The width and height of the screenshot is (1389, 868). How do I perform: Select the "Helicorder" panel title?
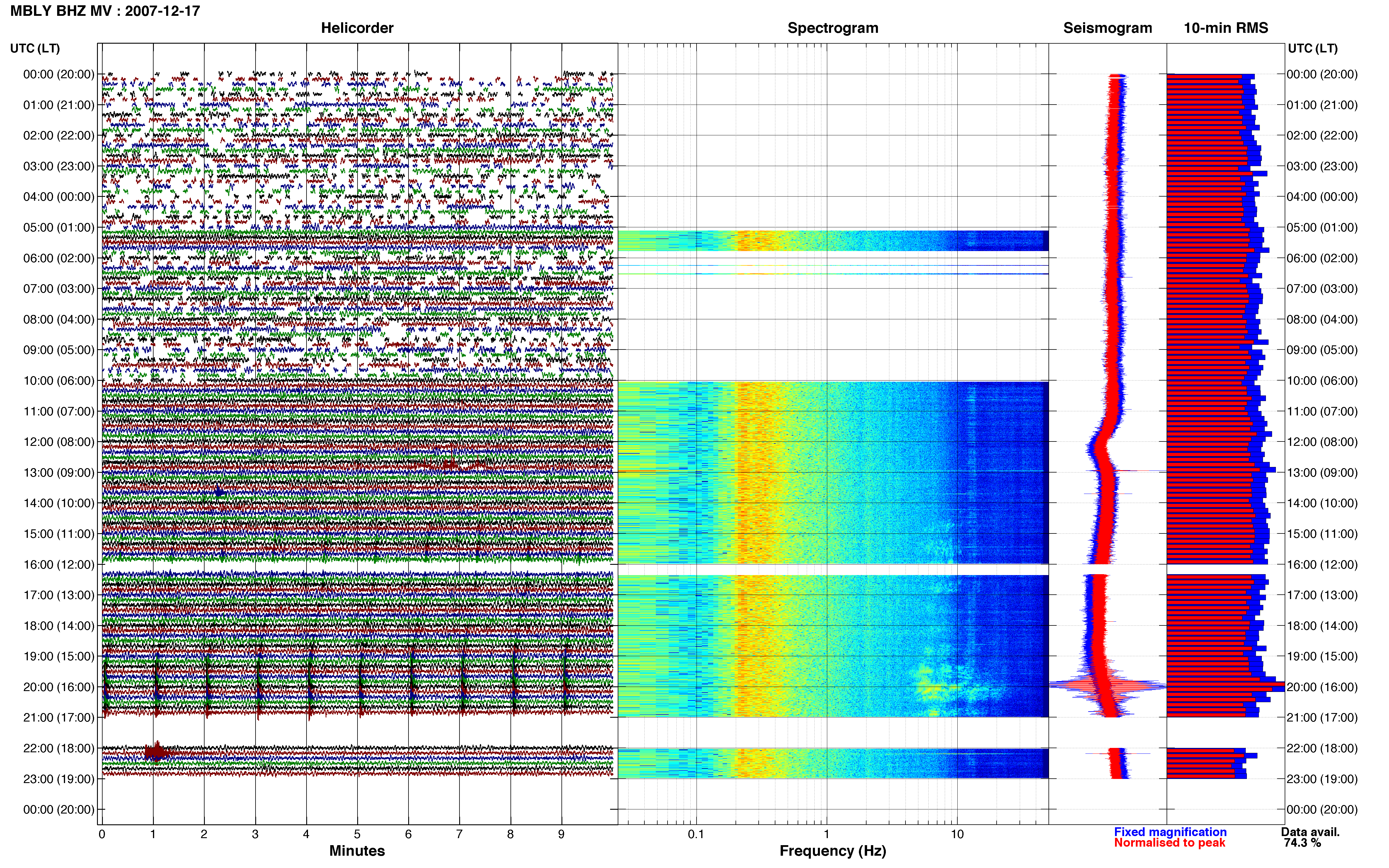click(357, 28)
